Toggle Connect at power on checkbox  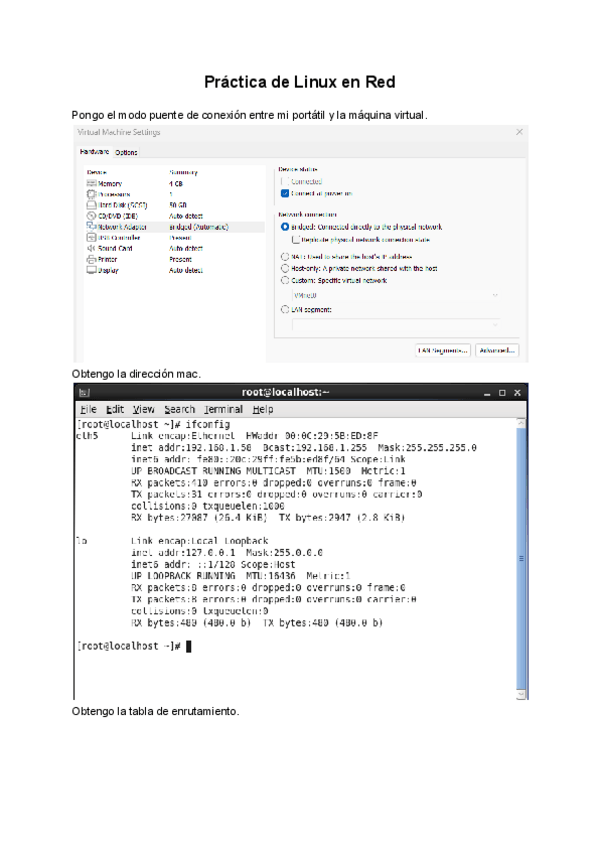(285, 193)
